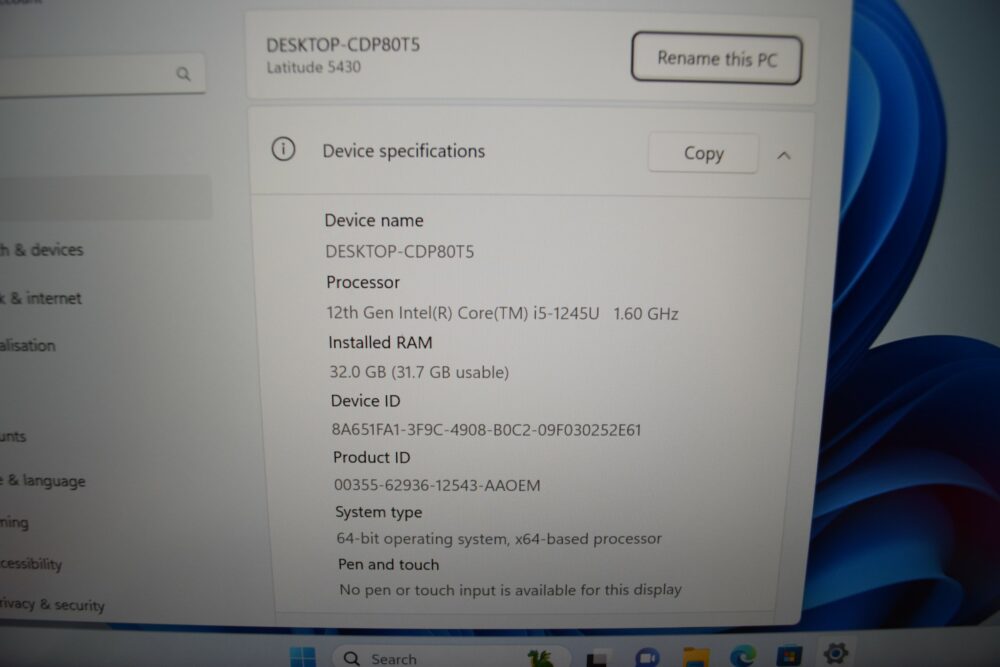The width and height of the screenshot is (1000, 667).
Task: Open the Accounts settings page
Action: [13, 437]
